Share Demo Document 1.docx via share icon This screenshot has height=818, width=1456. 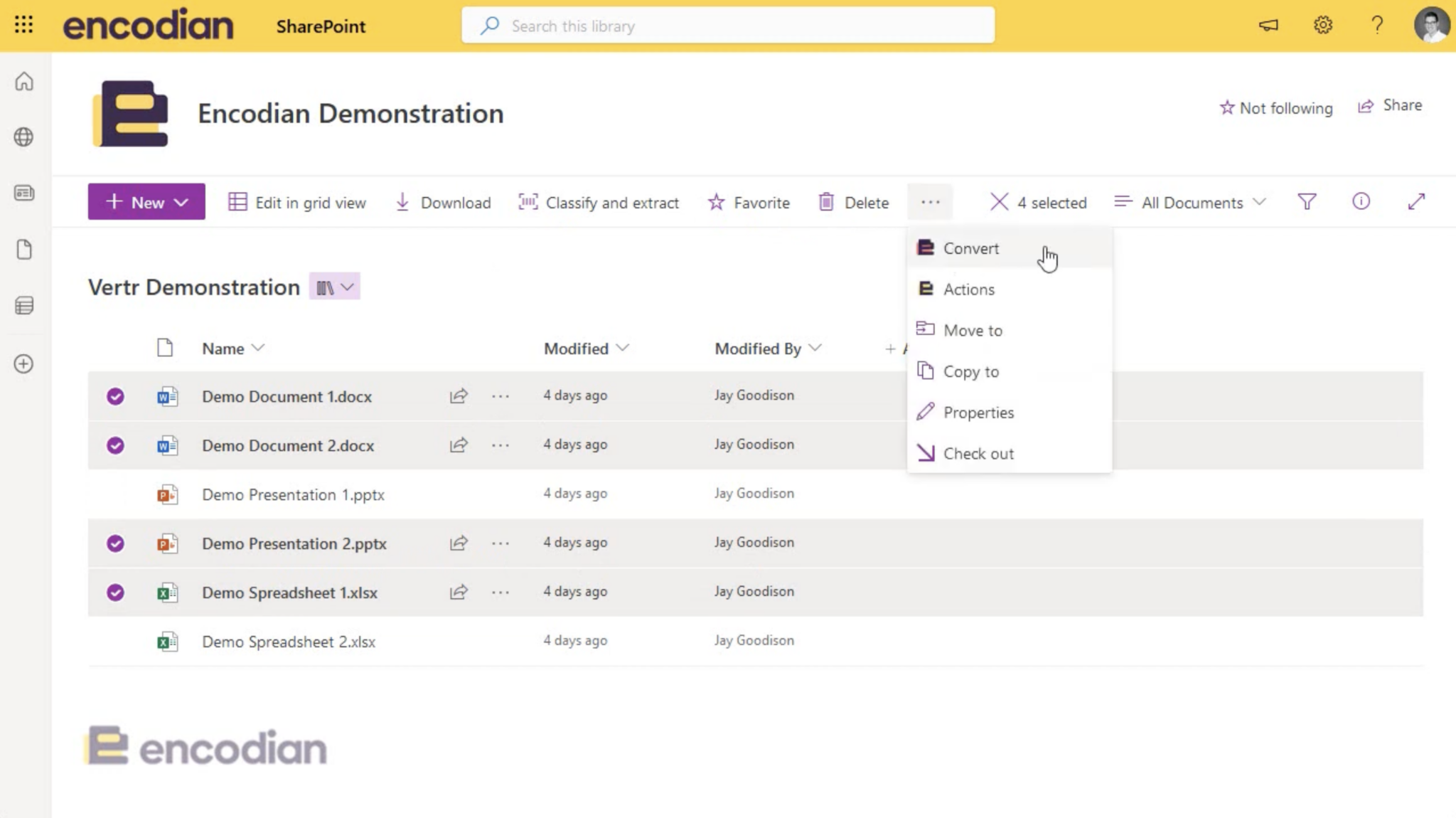coord(459,395)
